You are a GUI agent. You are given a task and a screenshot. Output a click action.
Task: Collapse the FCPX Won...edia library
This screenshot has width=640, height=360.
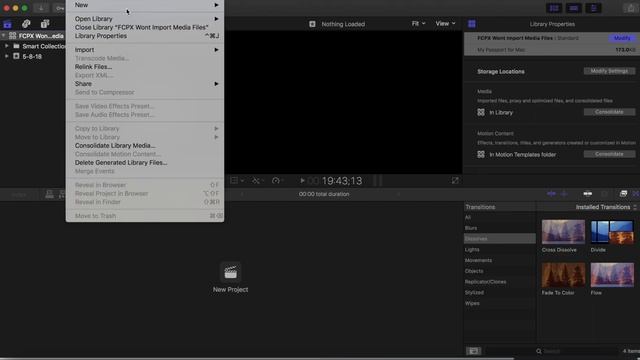click(x=3, y=36)
